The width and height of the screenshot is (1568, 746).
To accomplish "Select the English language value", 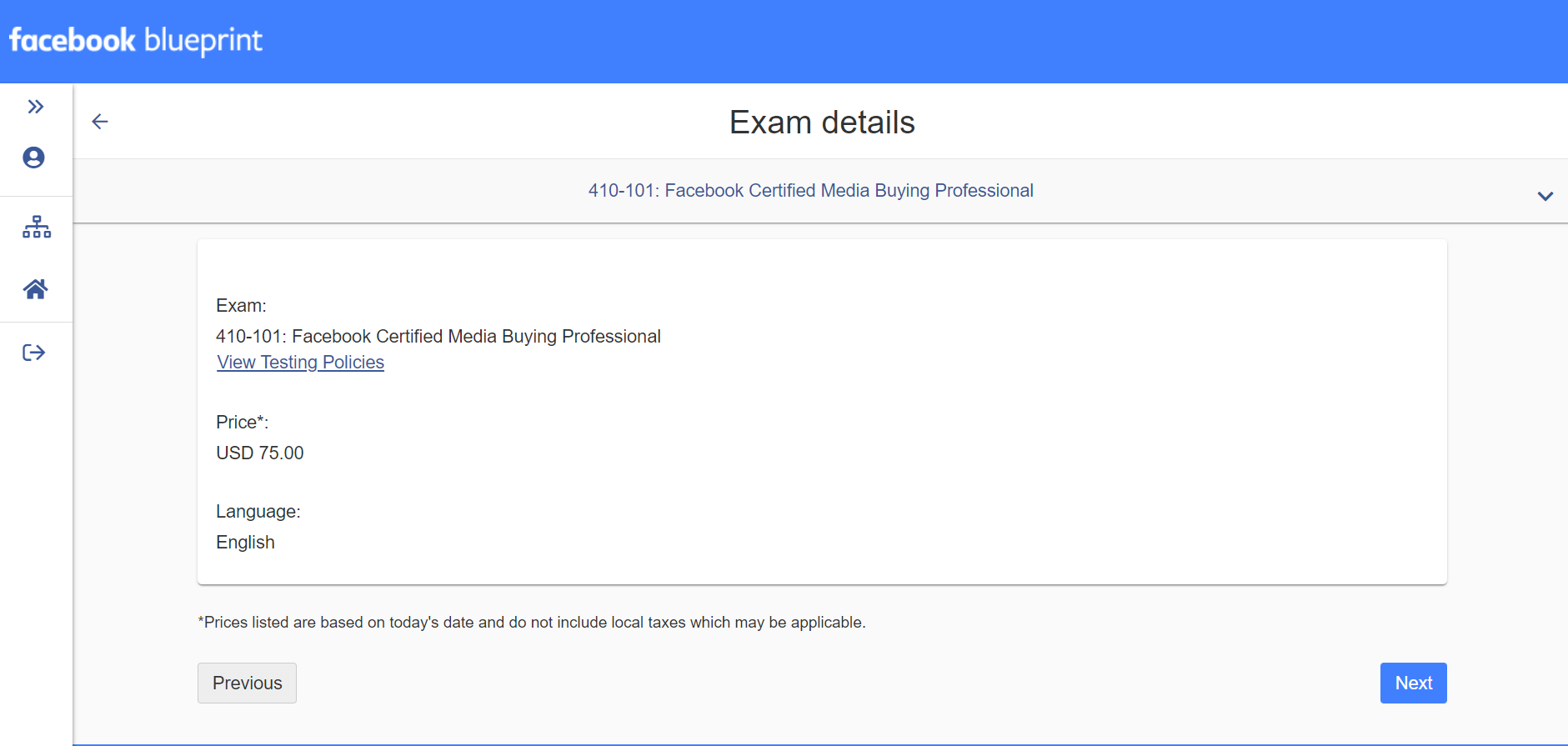I will coord(245,542).
